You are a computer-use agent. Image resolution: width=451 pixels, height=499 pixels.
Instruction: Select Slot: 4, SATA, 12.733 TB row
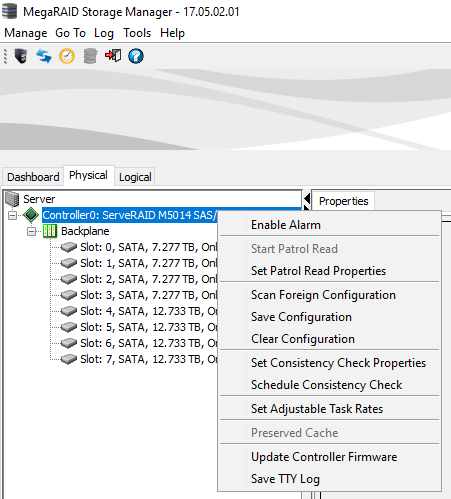(x=148, y=311)
